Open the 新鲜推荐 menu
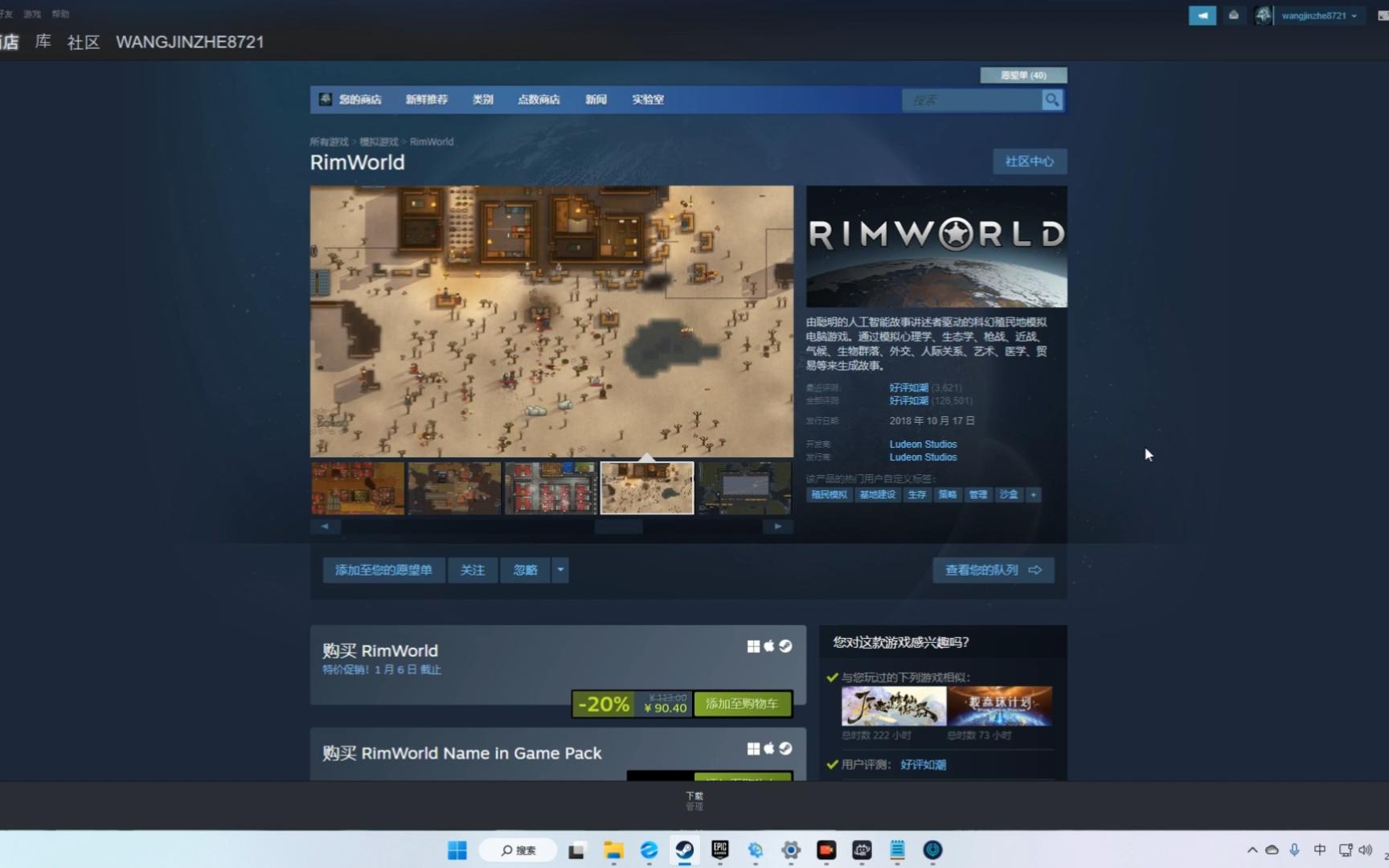This screenshot has width=1389, height=868. [426, 100]
